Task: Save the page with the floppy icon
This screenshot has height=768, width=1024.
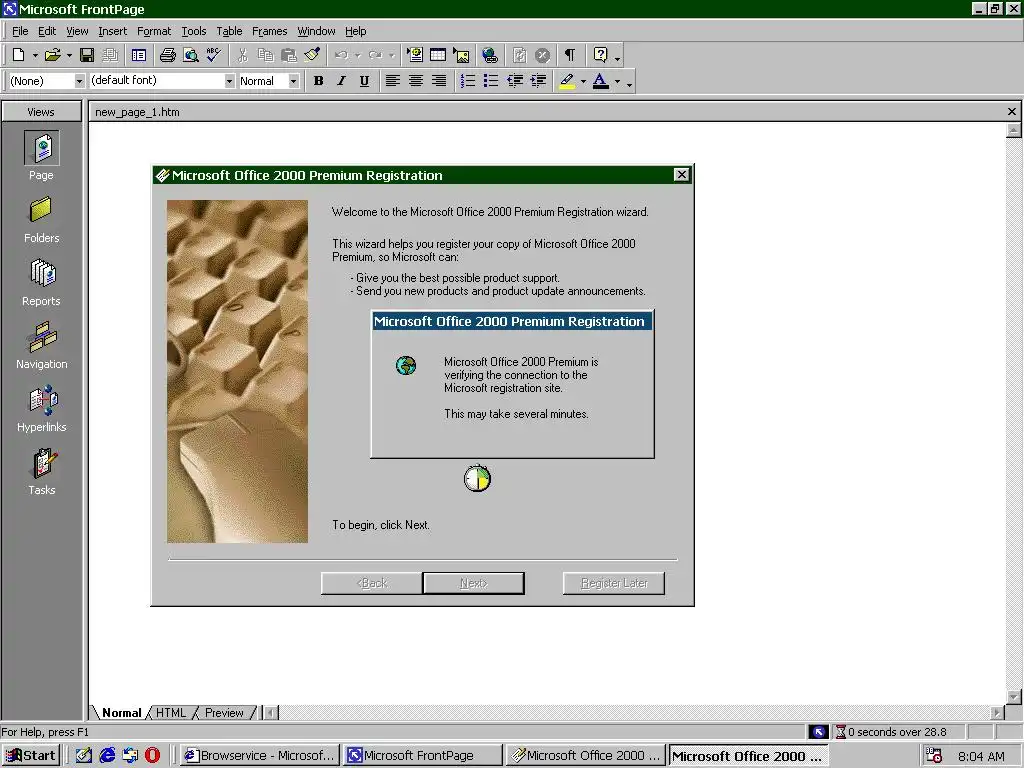Action: 86,56
